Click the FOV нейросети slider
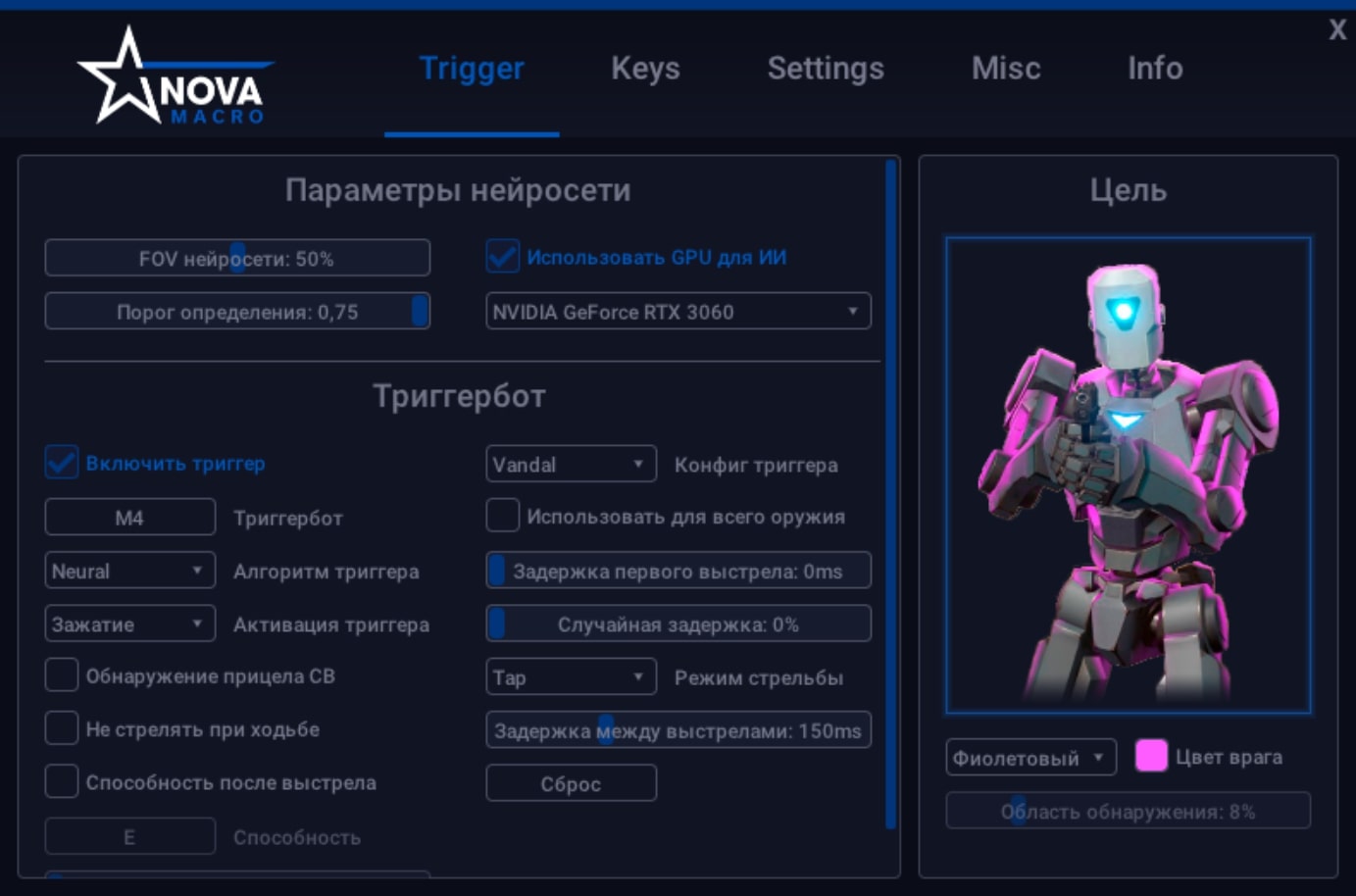Image resolution: width=1356 pixels, height=896 pixels. (236, 258)
